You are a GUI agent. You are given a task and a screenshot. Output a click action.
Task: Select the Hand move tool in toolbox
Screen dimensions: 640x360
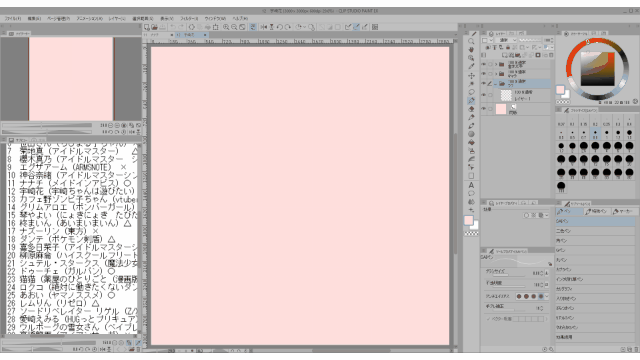pos(471,49)
